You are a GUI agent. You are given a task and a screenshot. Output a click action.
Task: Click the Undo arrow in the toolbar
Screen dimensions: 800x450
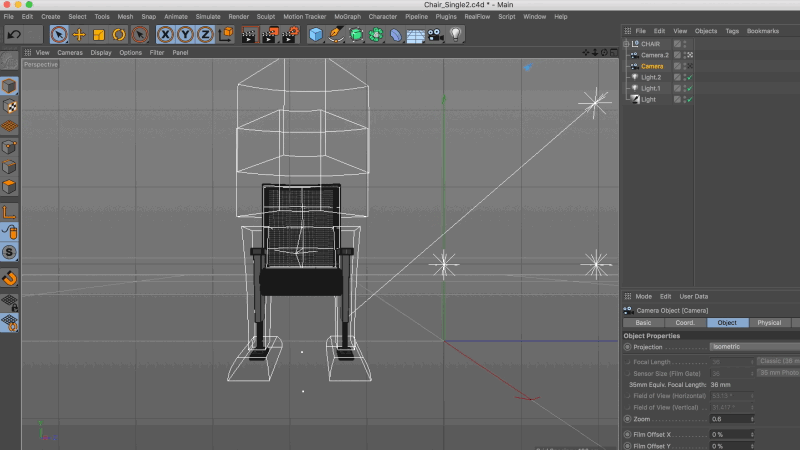15,34
